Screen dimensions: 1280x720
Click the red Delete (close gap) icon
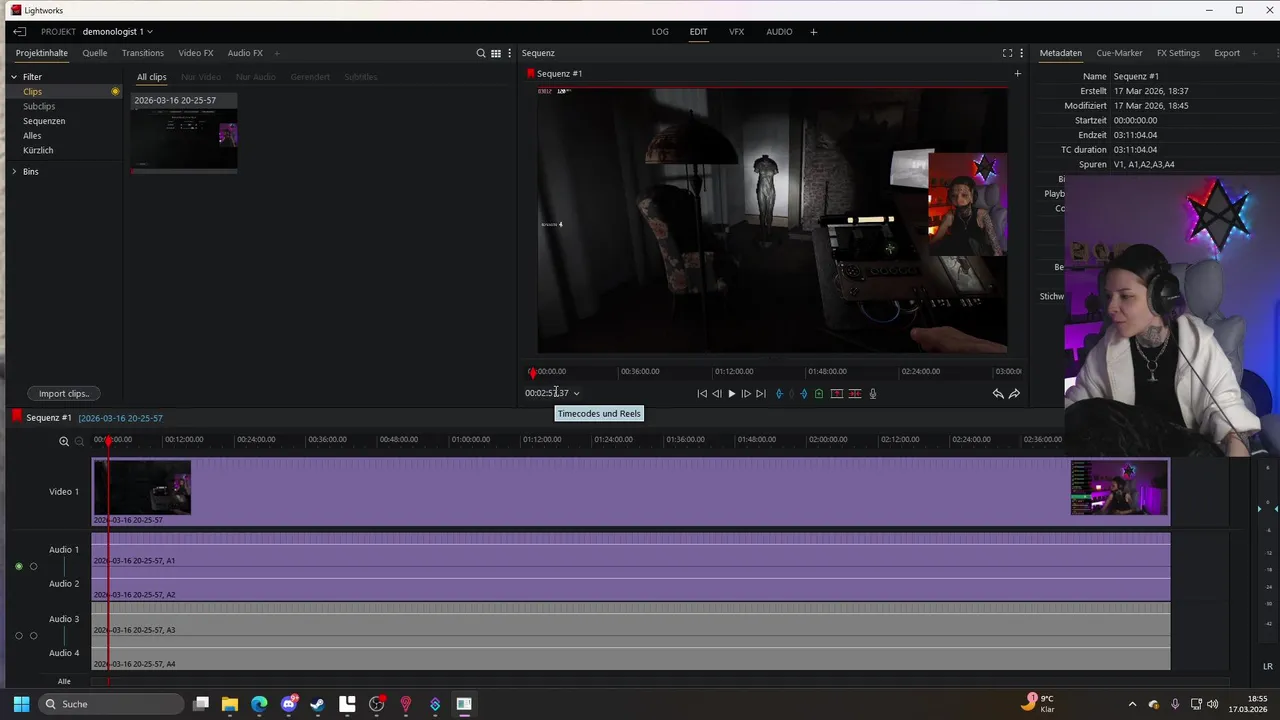click(x=855, y=394)
